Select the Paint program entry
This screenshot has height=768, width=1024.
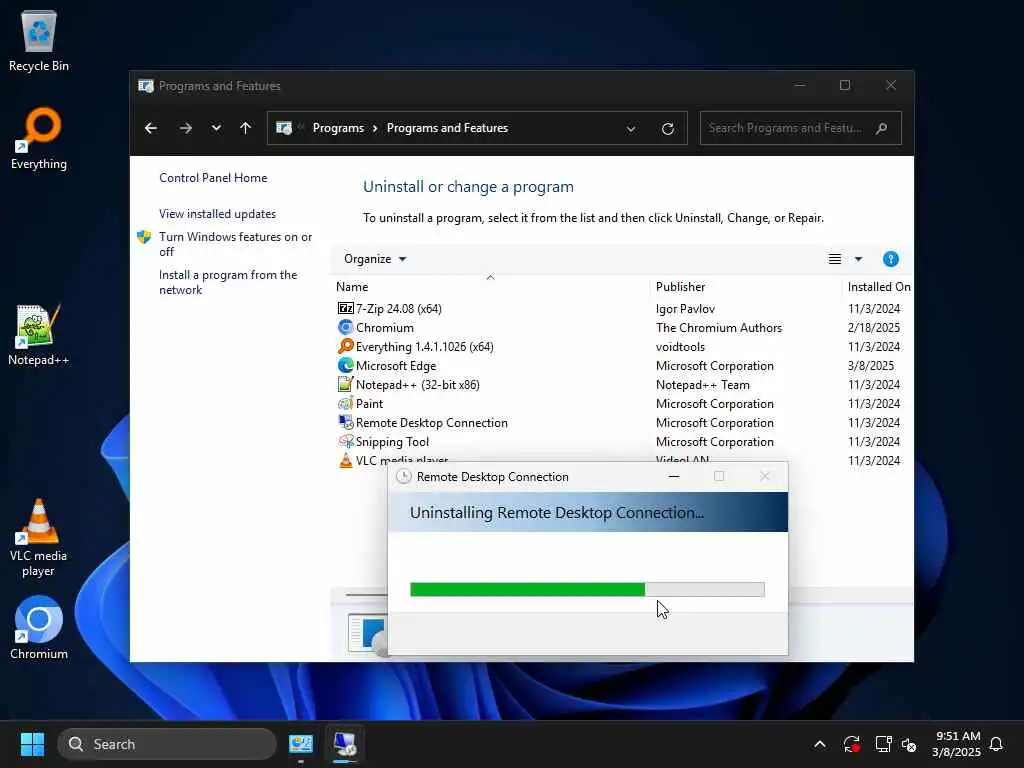370,404
